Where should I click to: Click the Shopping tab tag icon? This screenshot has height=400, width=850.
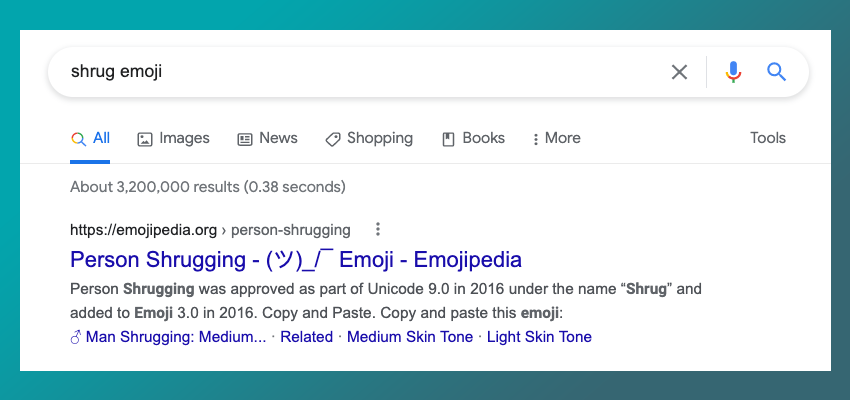point(332,139)
